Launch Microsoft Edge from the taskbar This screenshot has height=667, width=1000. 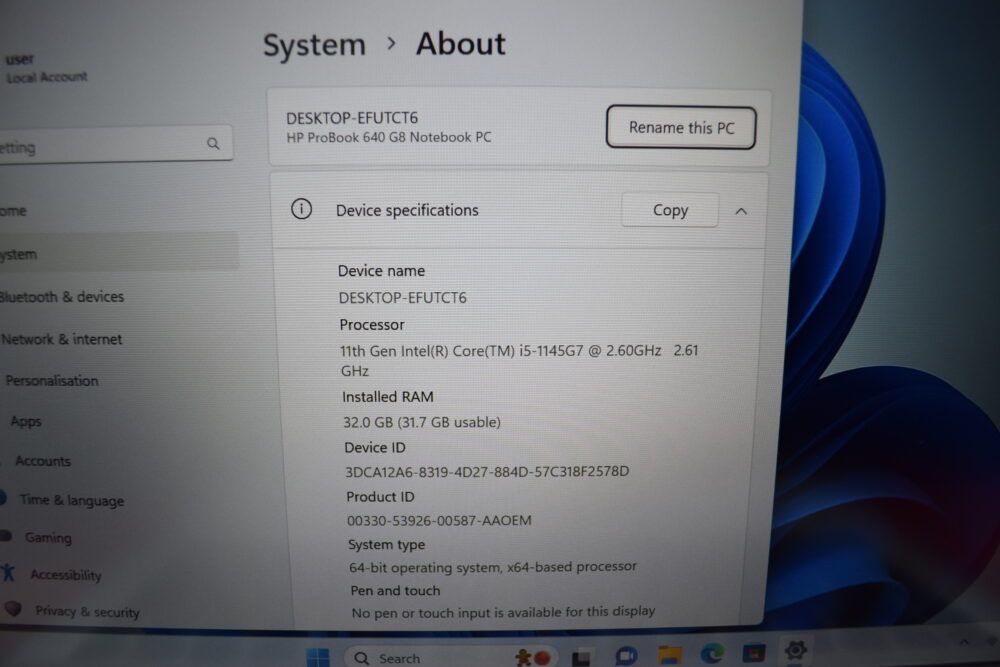(712, 654)
